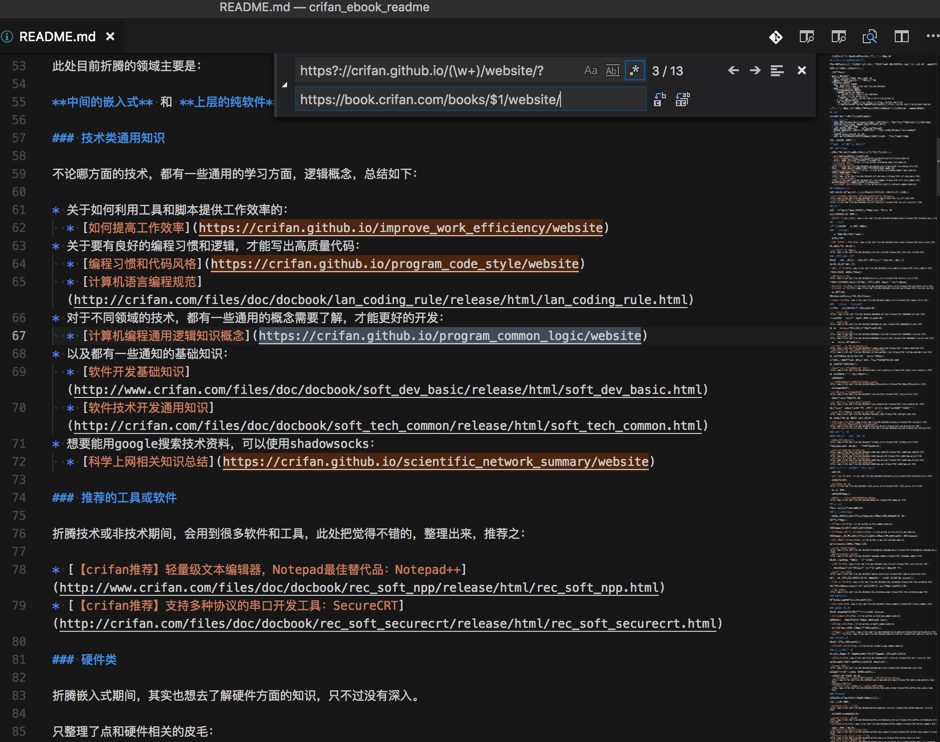Click the '### 推荐的工具或软件' heading
Screen dimensions: 940x742
(115, 497)
